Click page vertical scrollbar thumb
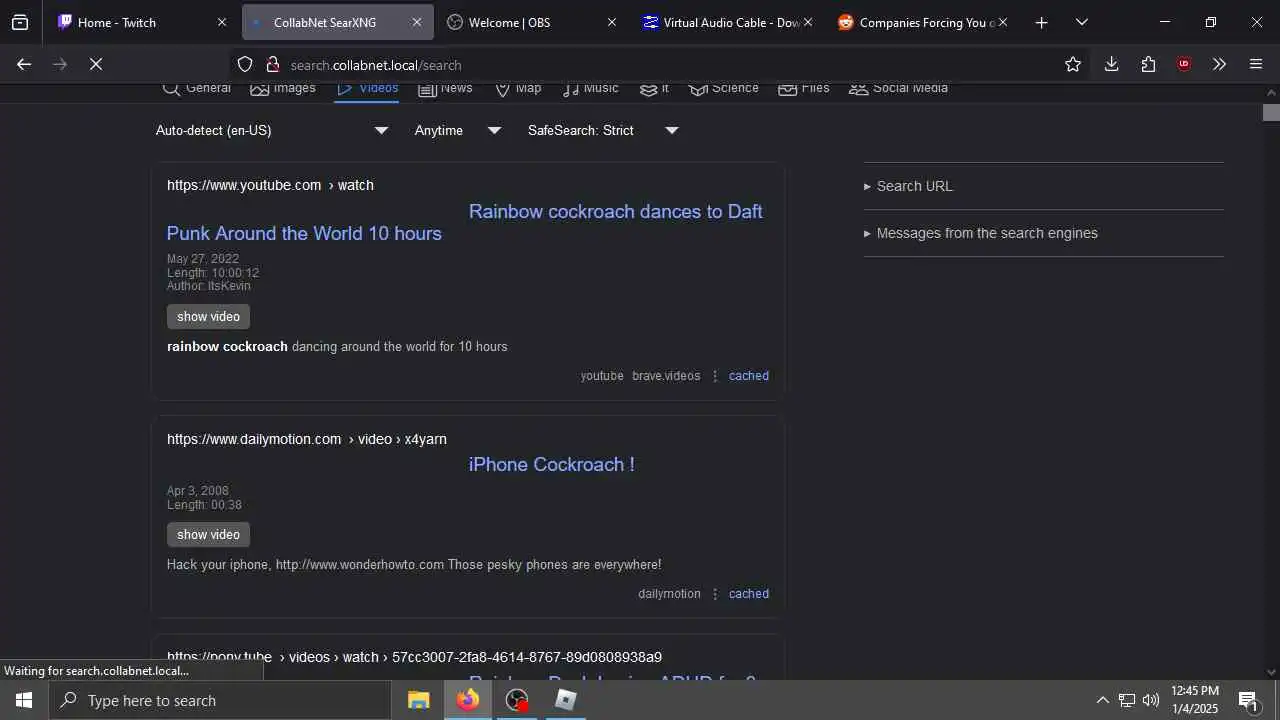Image resolution: width=1280 pixels, height=720 pixels. point(1271,112)
